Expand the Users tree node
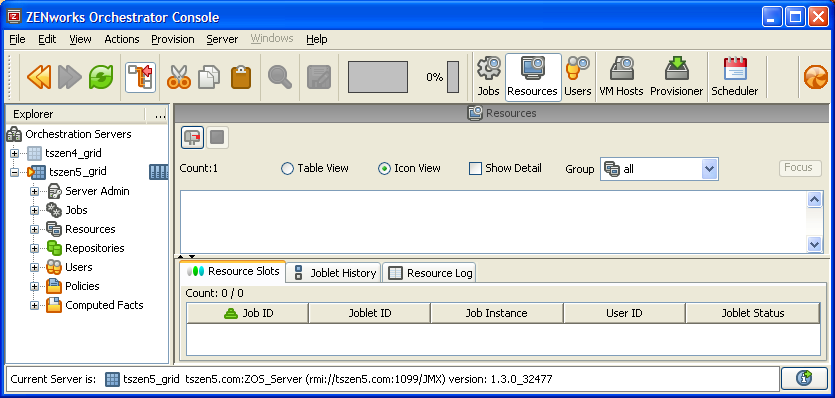 (x=35, y=267)
